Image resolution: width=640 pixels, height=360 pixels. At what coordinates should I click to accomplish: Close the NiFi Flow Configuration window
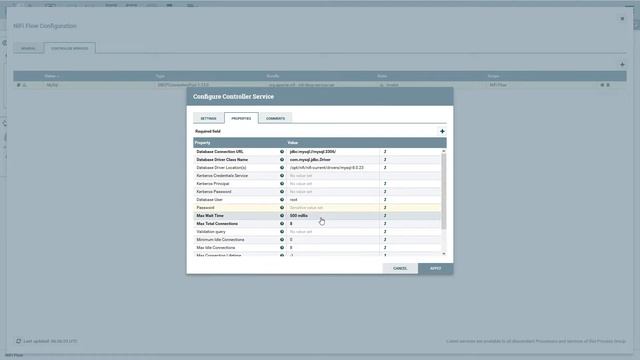click(x=622, y=19)
